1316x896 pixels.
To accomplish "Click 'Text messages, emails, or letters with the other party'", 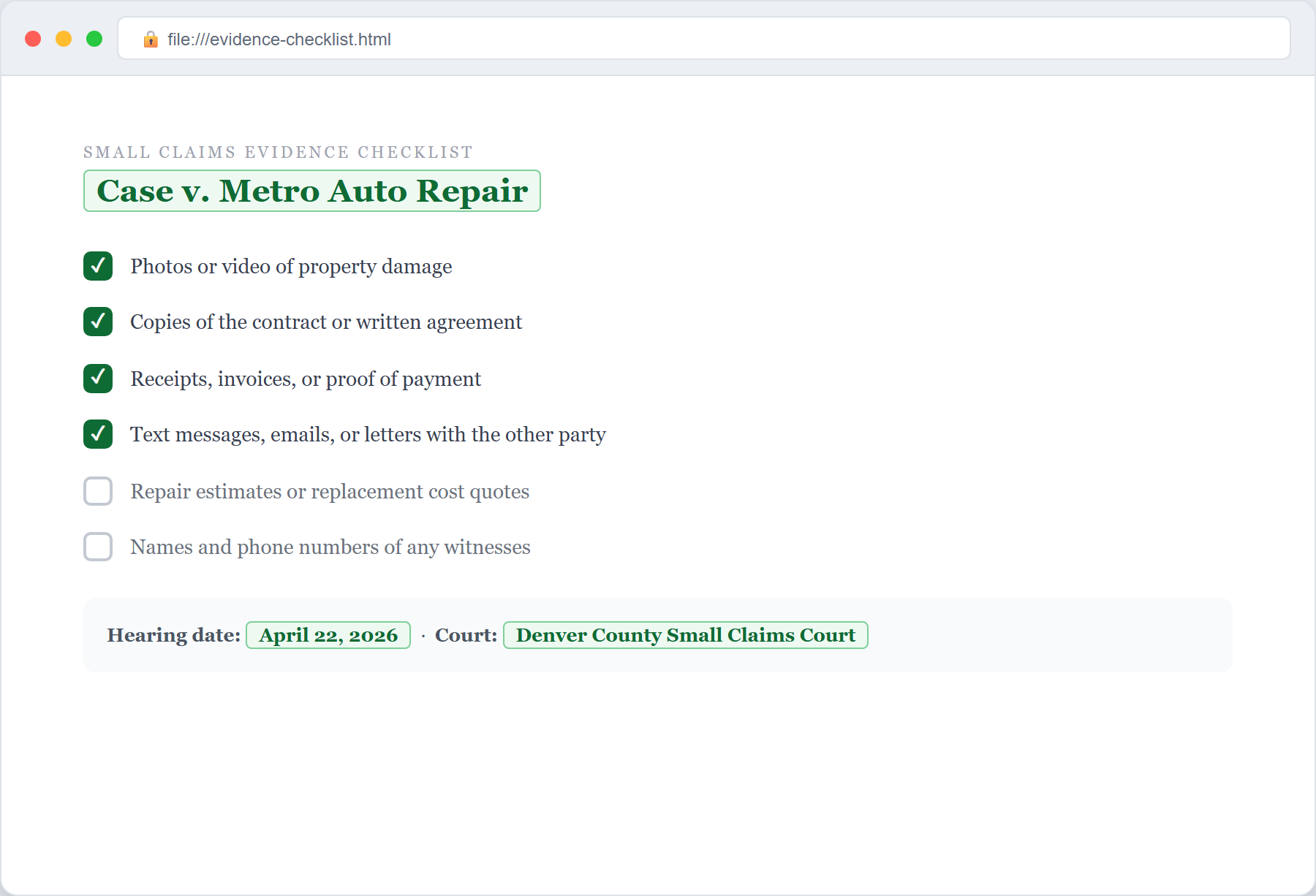I will point(368,435).
